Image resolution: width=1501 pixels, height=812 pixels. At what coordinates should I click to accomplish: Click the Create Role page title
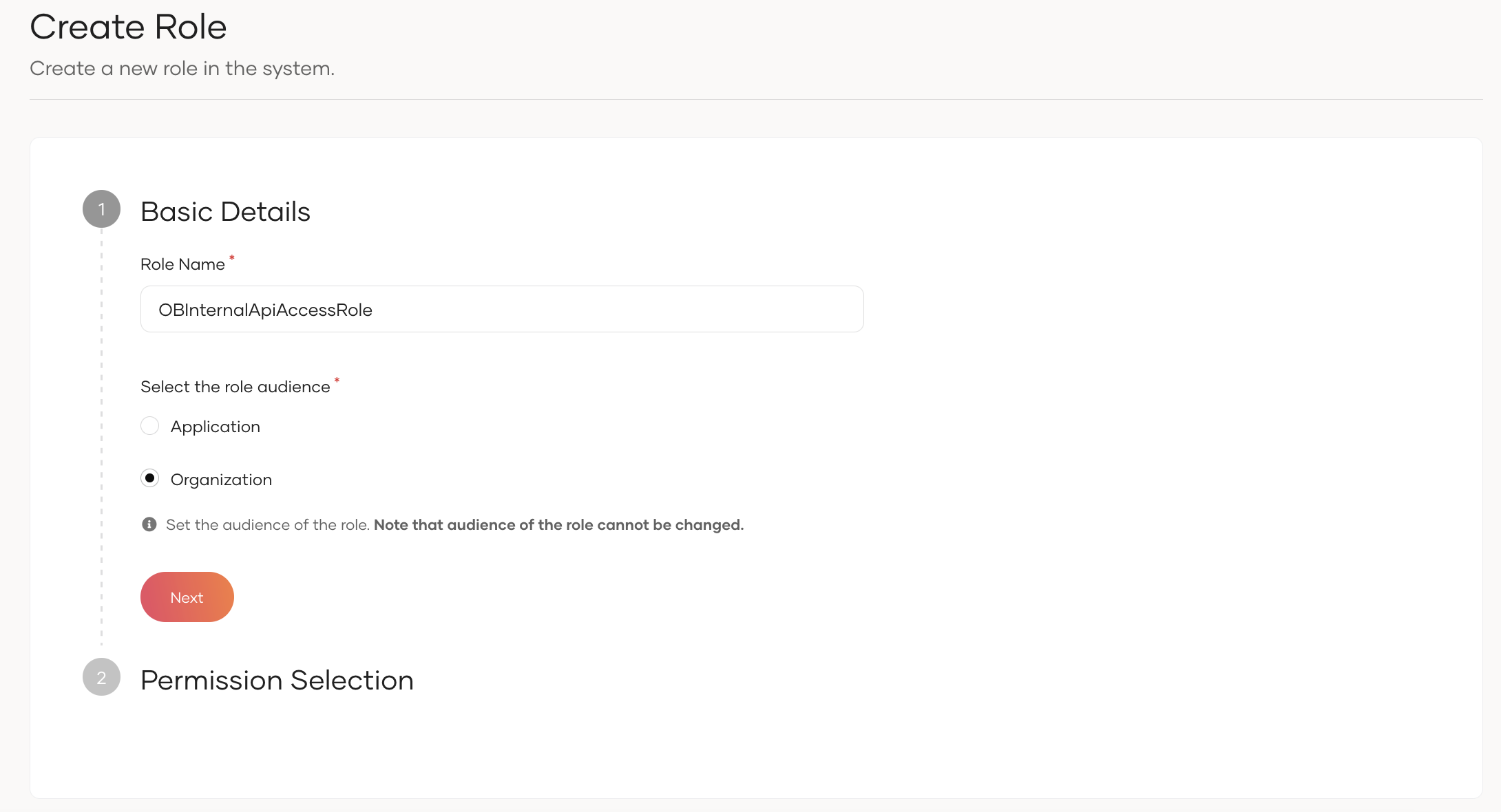coord(127,26)
